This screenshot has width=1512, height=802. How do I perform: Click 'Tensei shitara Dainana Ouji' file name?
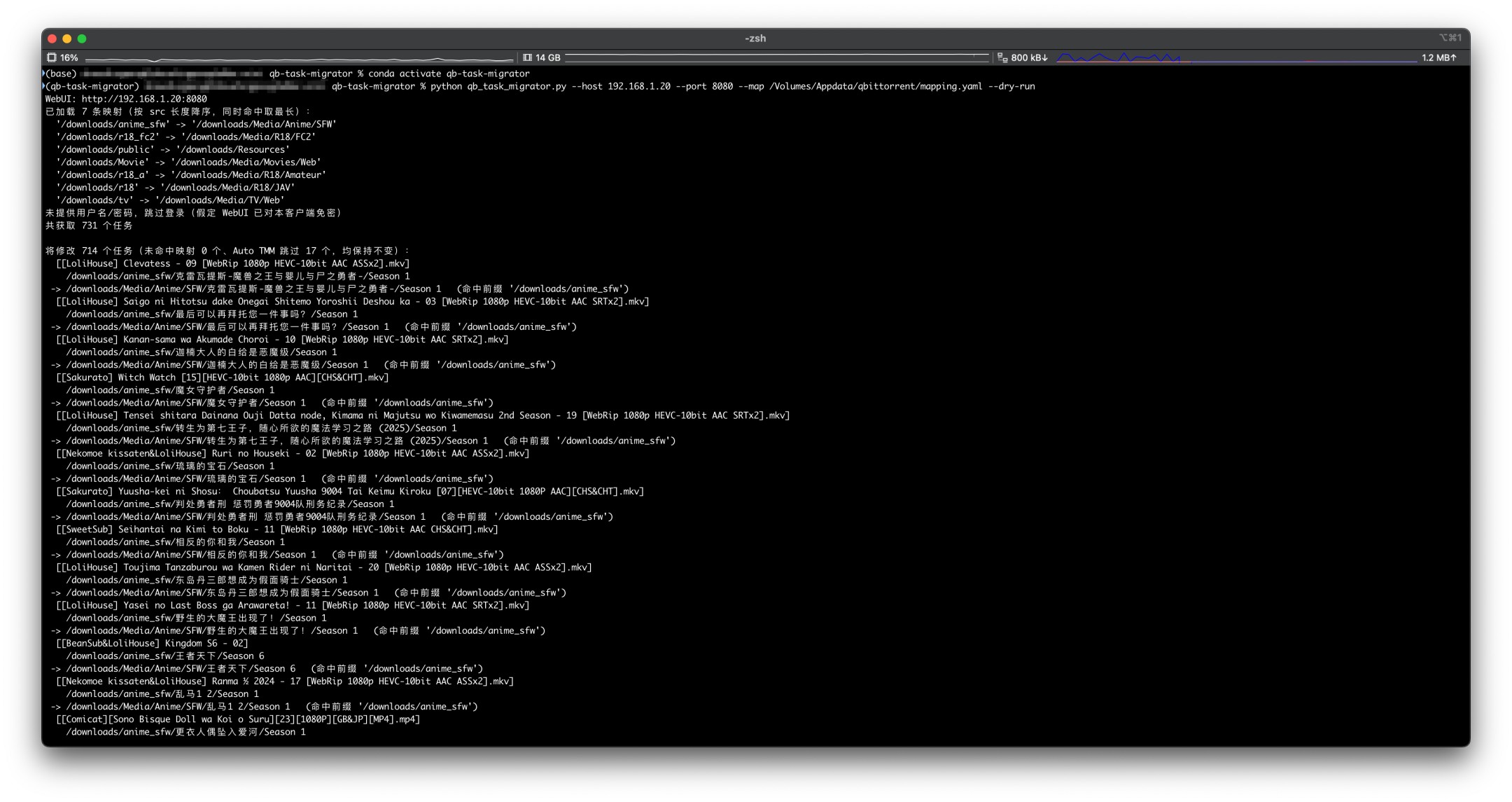tap(423, 415)
